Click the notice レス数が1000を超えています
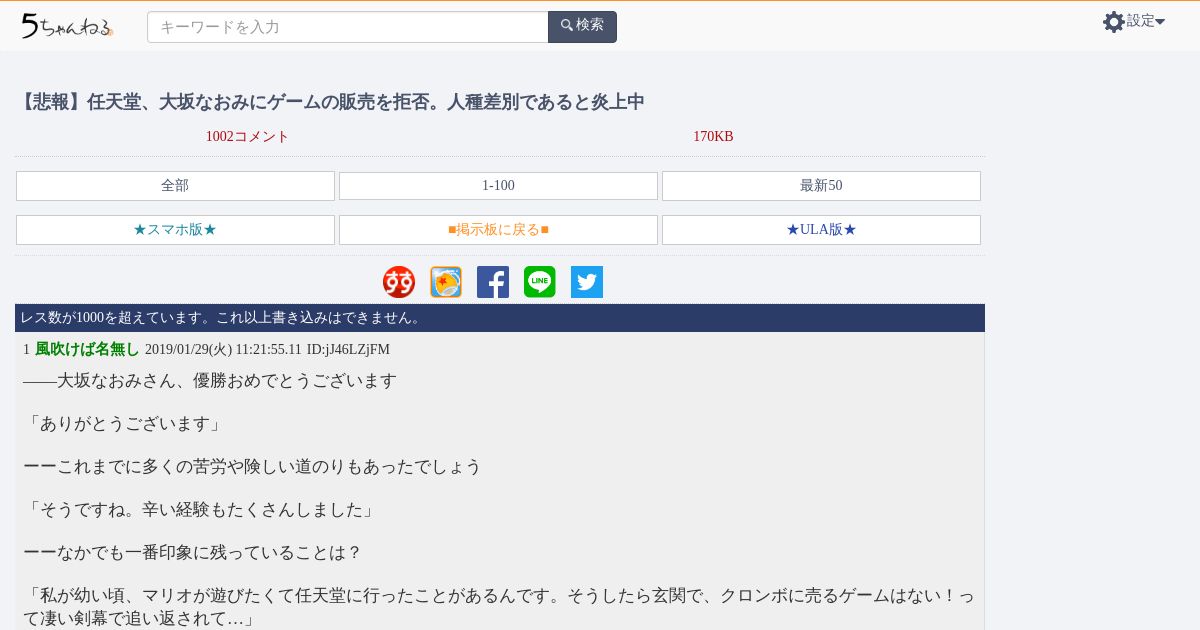The width and height of the screenshot is (1200, 630). click(x=221, y=318)
